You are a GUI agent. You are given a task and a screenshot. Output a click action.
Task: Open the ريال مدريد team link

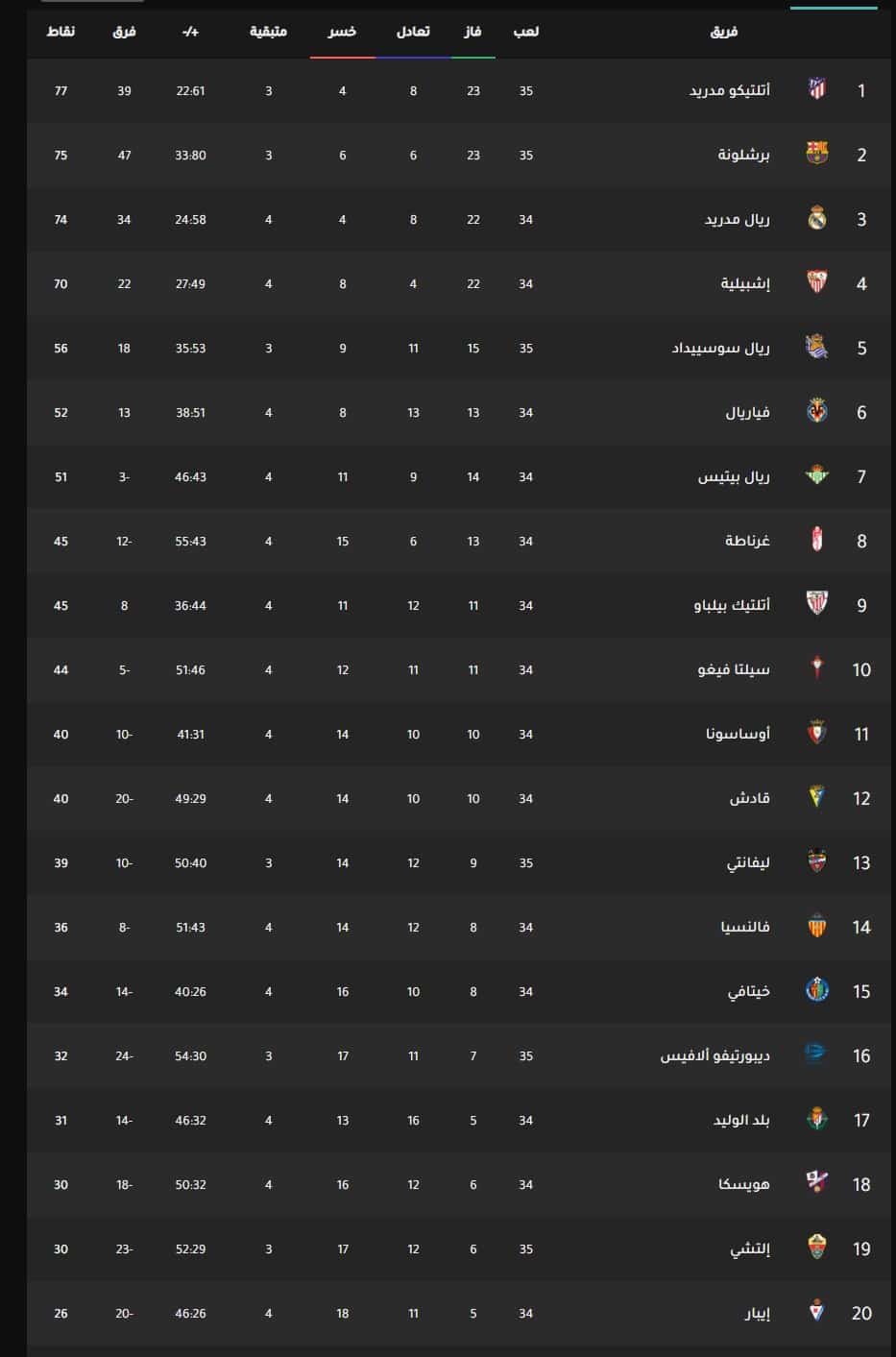[x=738, y=219]
